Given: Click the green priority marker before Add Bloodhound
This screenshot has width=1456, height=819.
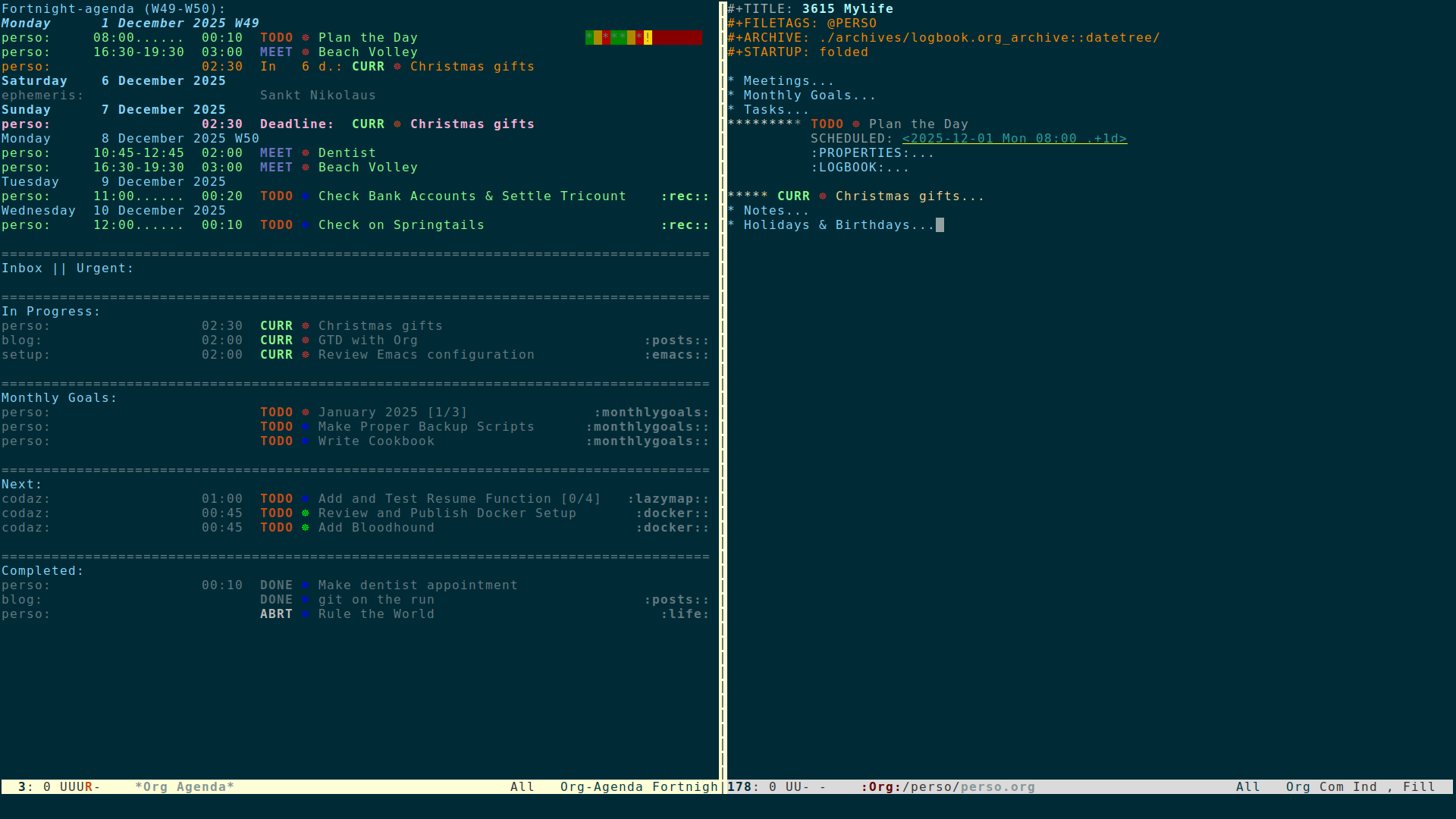Looking at the screenshot, I should click(x=306, y=528).
